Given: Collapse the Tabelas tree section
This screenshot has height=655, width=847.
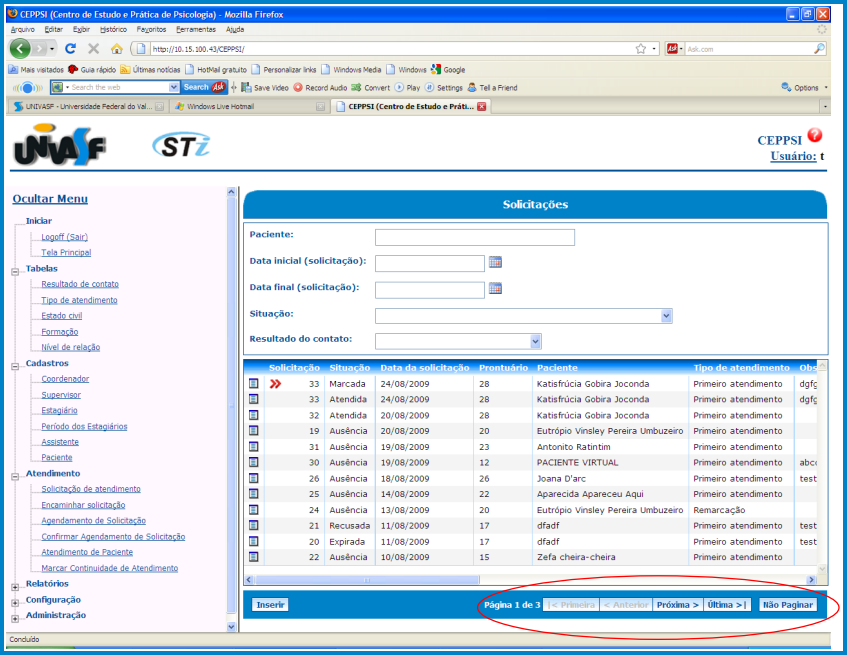Looking at the screenshot, I should (x=15, y=272).
